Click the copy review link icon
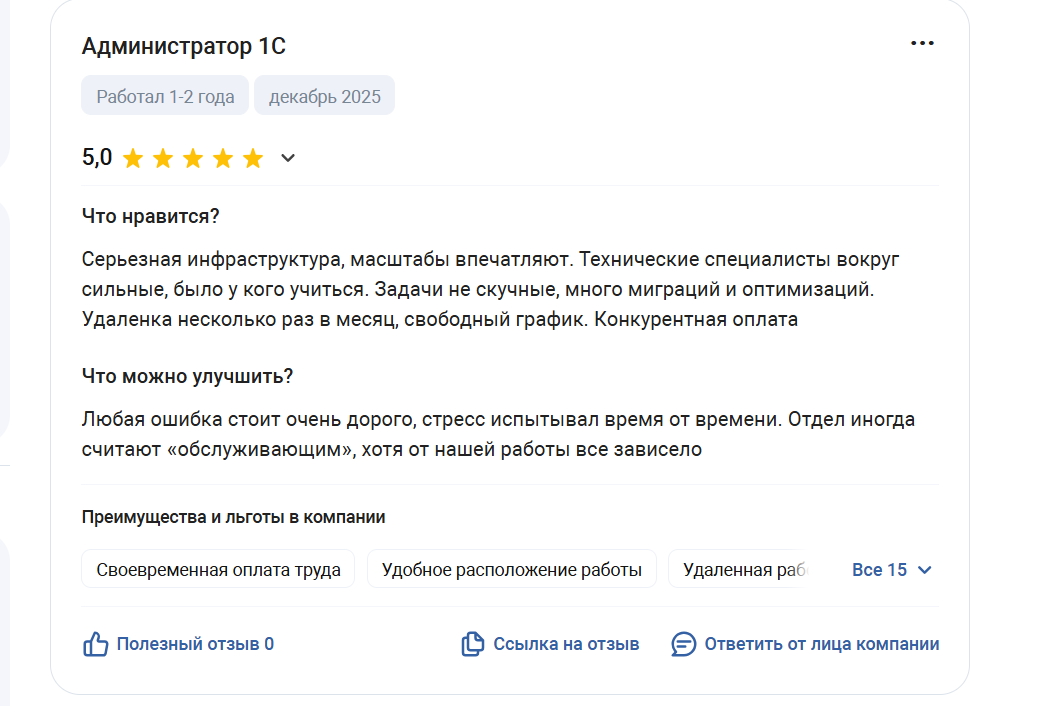Screen dimensions: 1039x706 (472, 644)
